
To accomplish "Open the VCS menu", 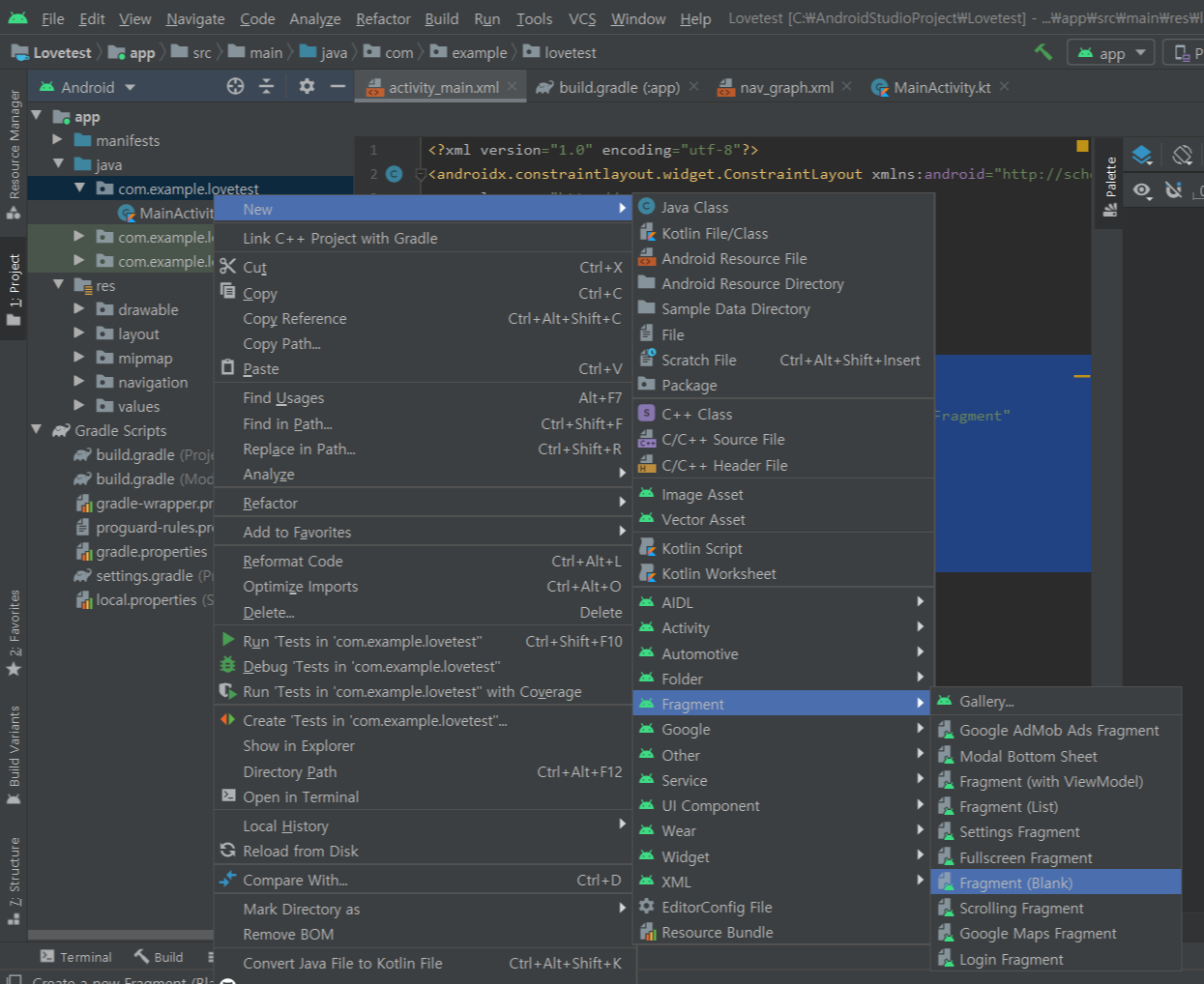I will tap(582, 18).
